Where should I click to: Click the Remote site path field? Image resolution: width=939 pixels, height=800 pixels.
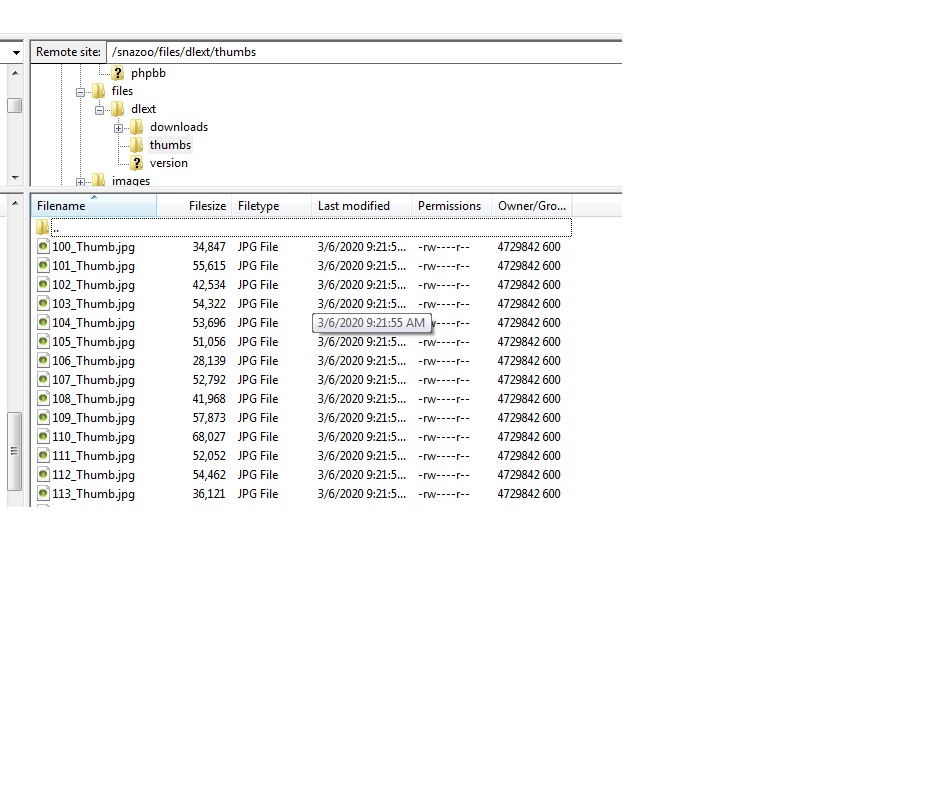360,52
